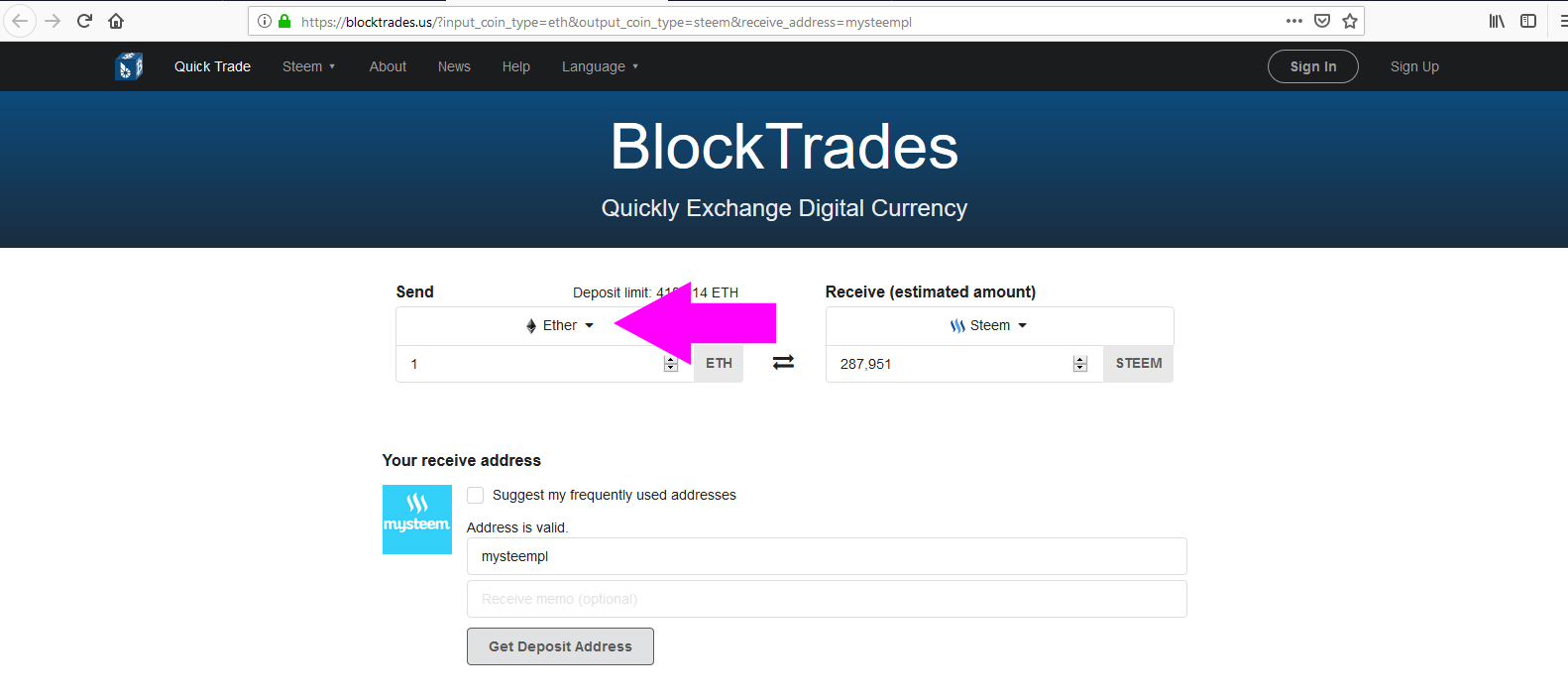Viewport: 1568px width, 697px height.
Task: Open the Help page
Action: point(516,66)
